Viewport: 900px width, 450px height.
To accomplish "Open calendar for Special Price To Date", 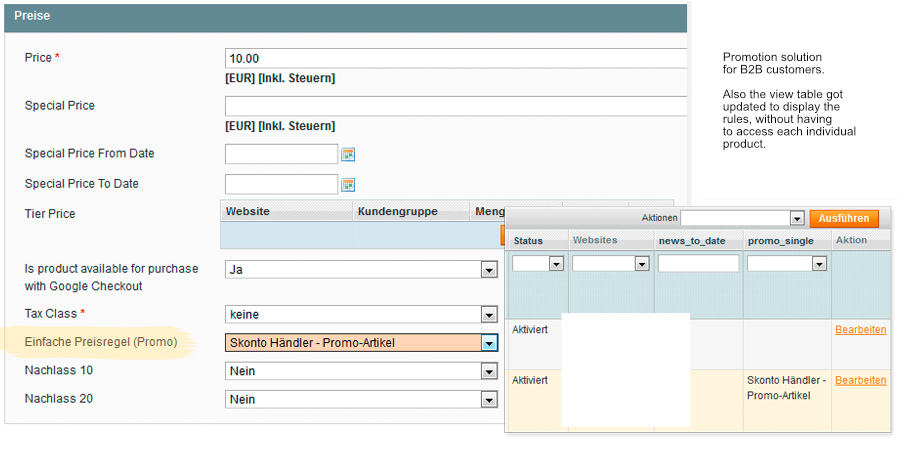I will (348, 184).
